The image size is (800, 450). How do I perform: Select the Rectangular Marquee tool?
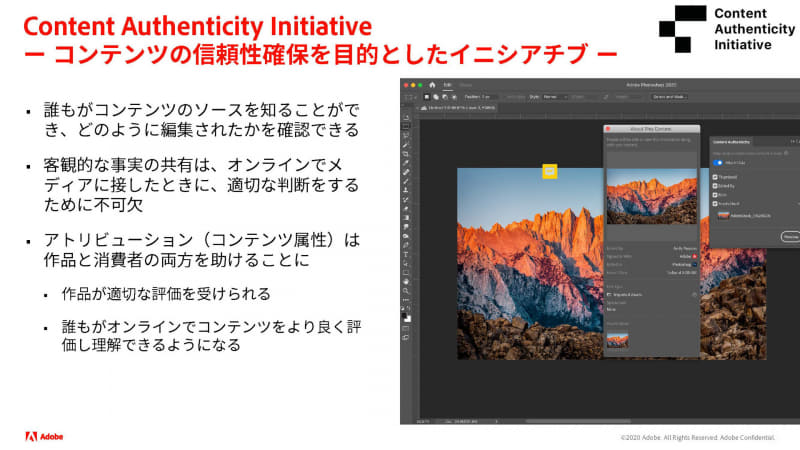point(406,126)
